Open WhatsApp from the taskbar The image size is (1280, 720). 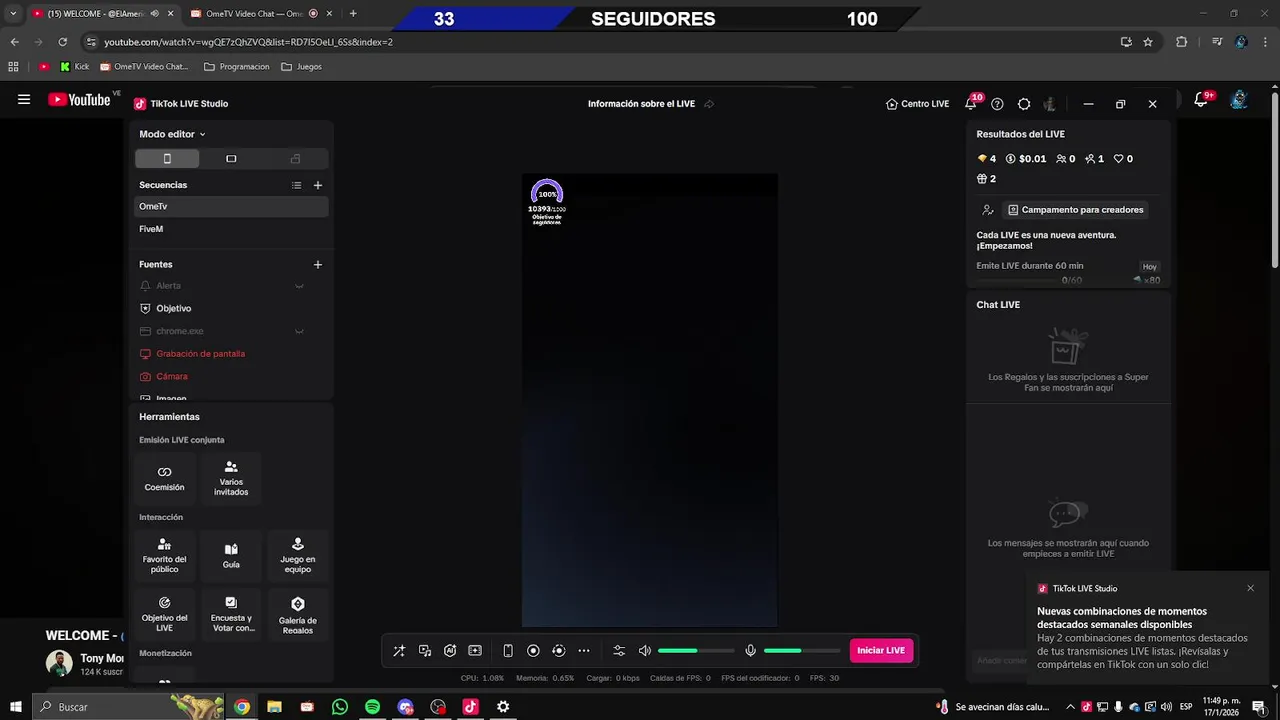tap(340, 707)
